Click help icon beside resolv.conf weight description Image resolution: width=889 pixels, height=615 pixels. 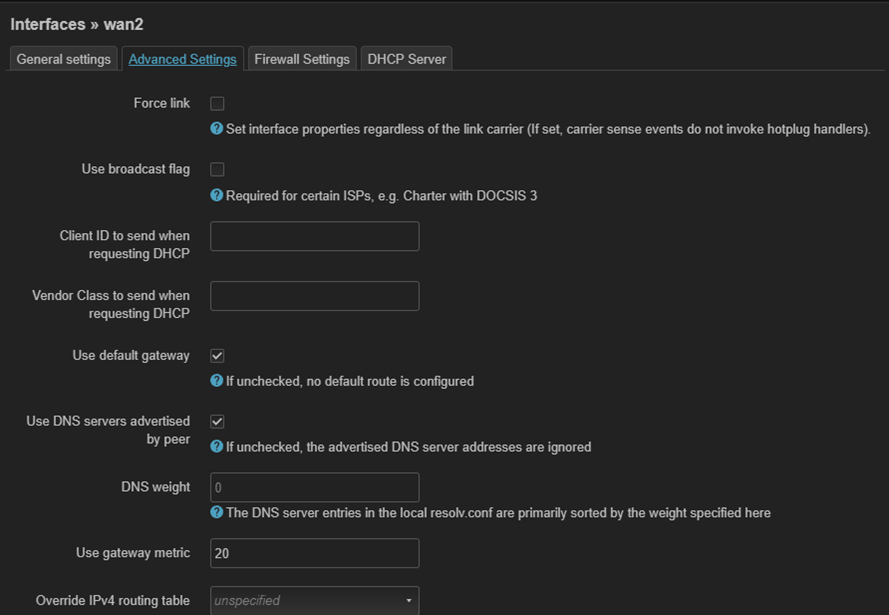pyautogui.click(x=216, y=513)
